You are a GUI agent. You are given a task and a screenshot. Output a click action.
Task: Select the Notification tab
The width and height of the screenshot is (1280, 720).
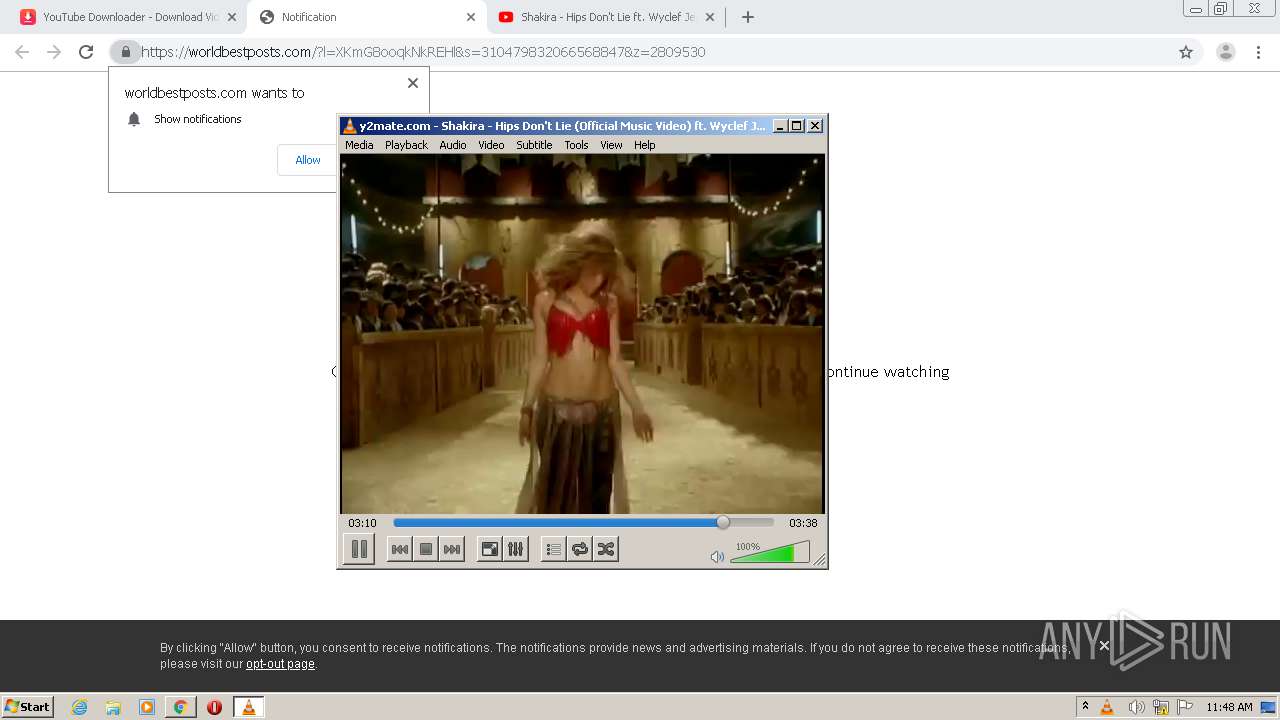(x=365, y=17)
